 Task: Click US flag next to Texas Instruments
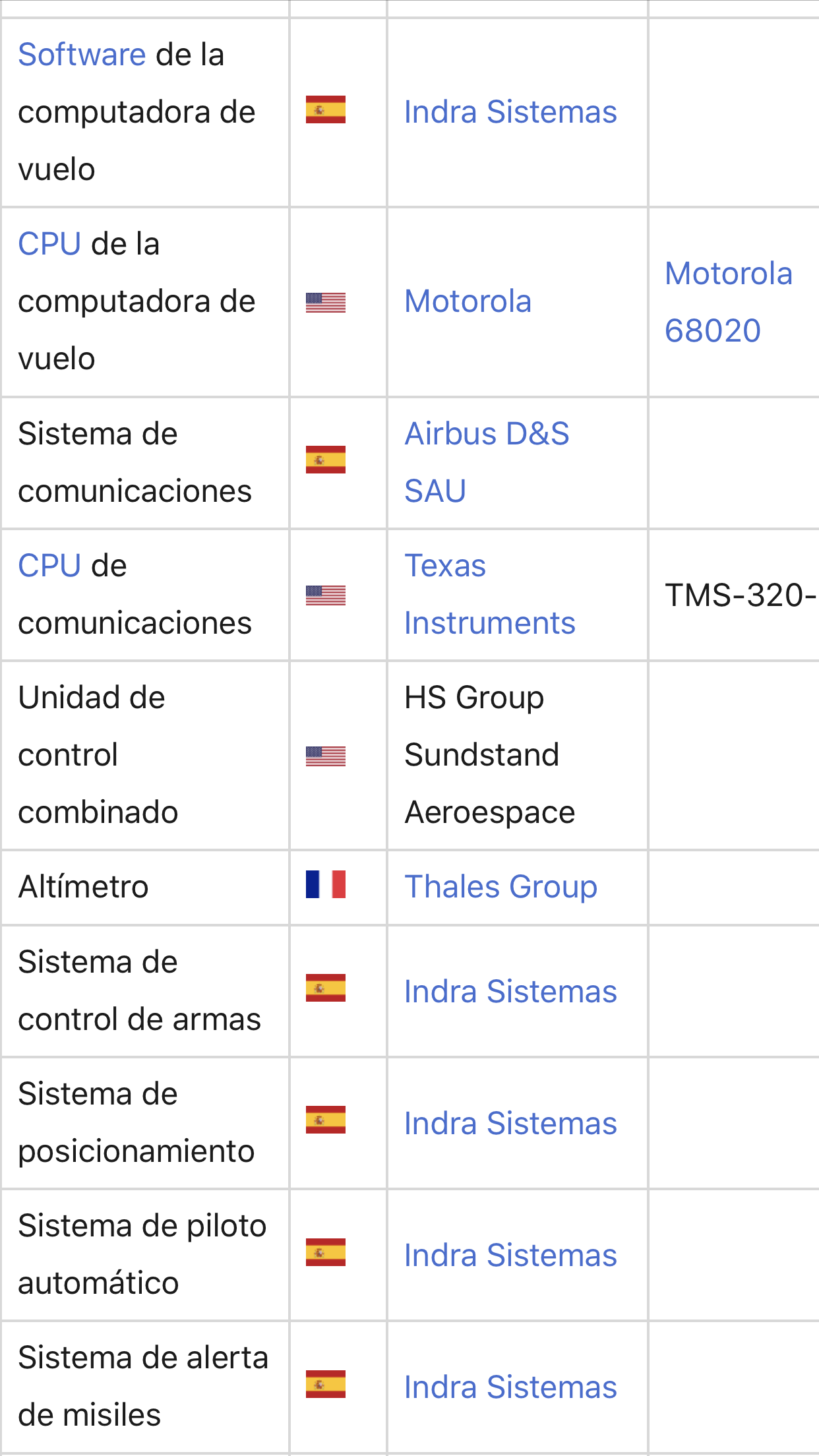click(x=326, y=595)
